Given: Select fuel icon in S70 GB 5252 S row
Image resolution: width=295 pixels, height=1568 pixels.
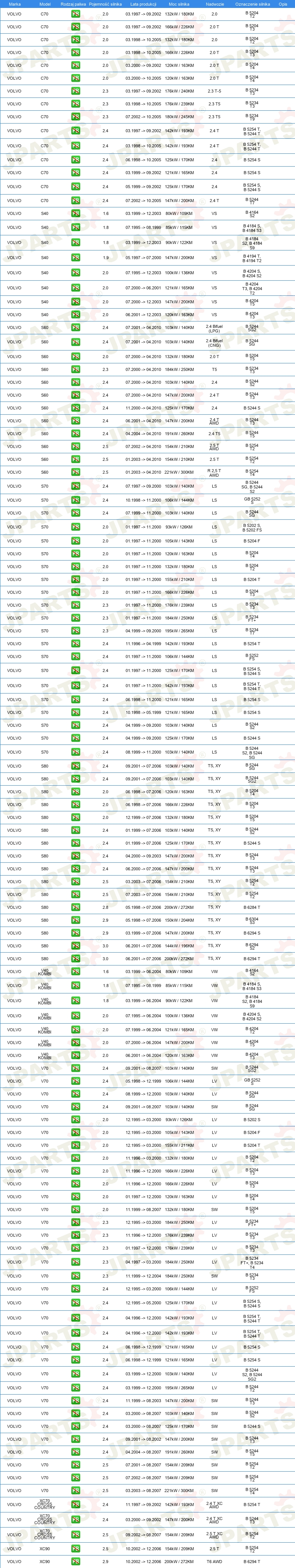Looking at the screenshot, I should tap(75, 500).
